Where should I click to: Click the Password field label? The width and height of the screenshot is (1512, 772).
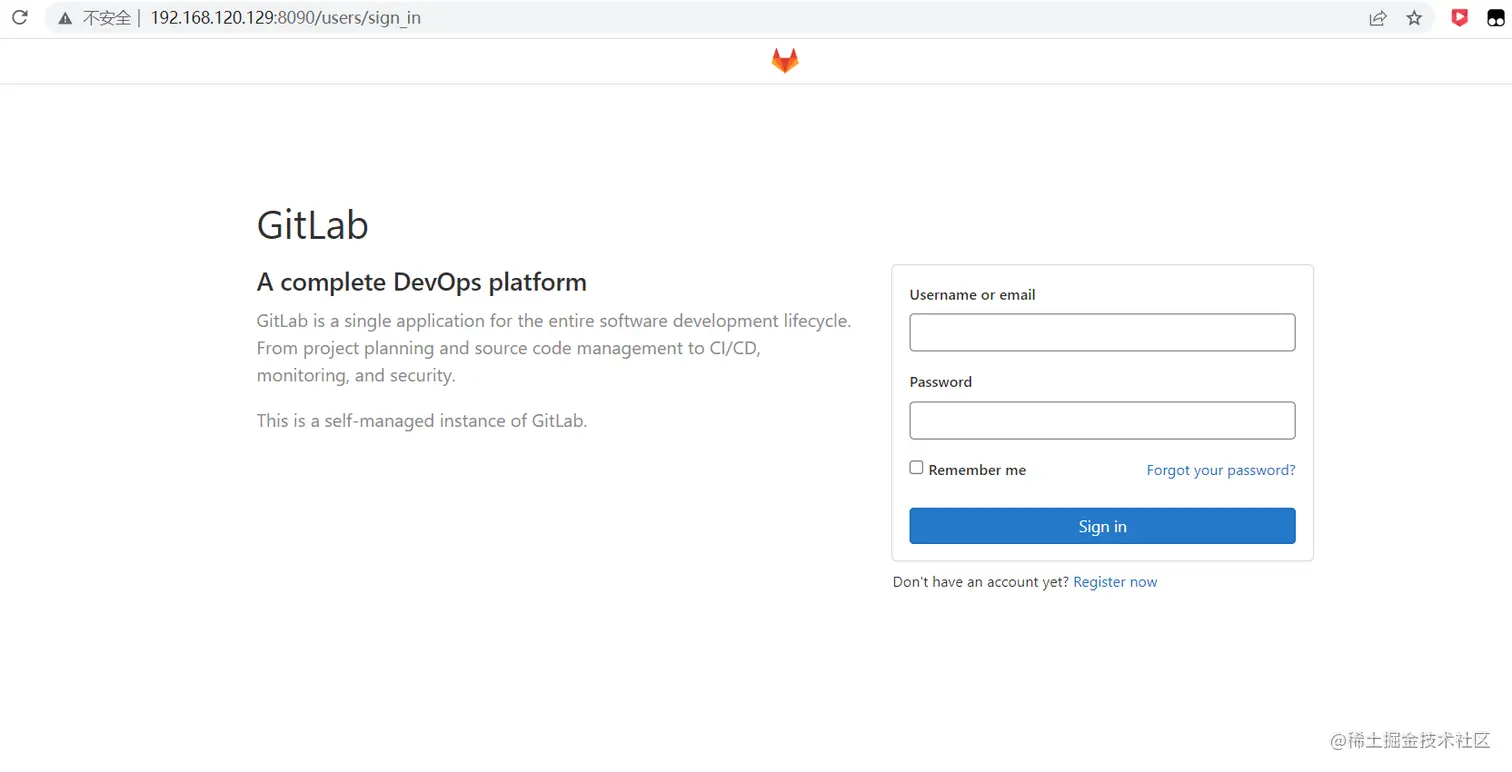[940, 382]
